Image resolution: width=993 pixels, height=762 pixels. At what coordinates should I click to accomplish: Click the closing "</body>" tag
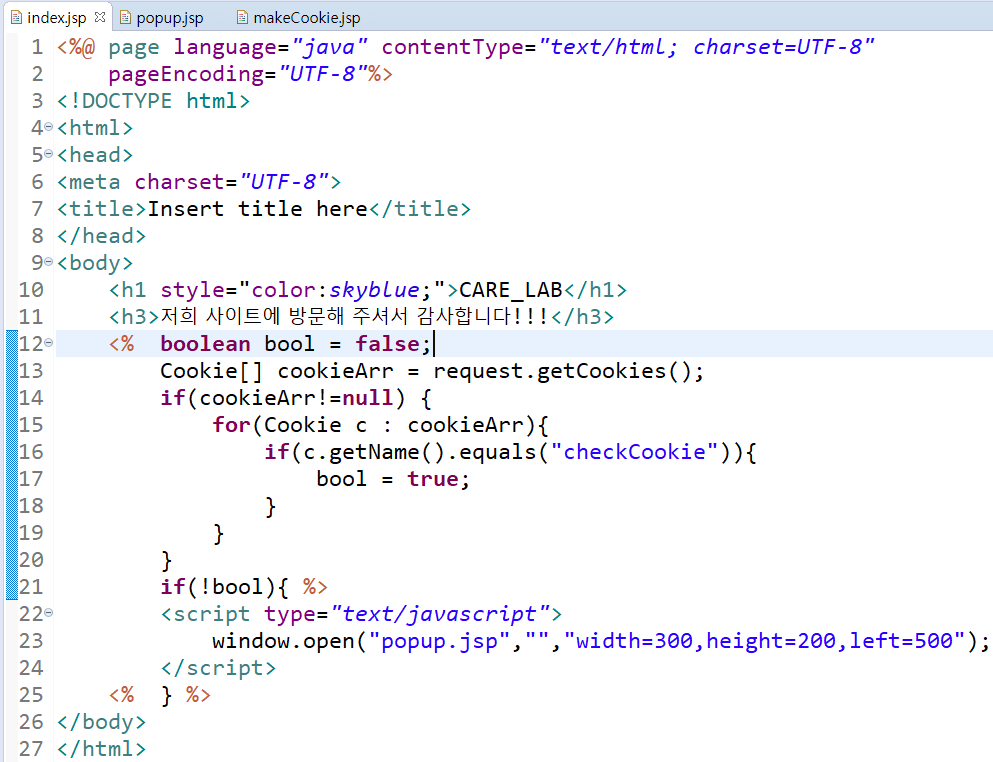pyautogui.click(x=101, y=721)
